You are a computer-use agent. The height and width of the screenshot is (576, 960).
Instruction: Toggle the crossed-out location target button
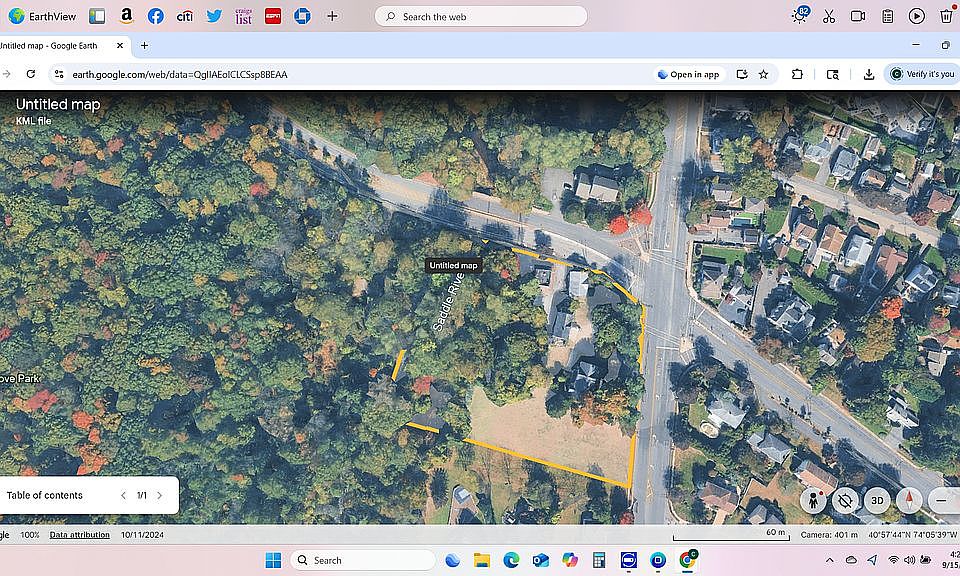845,500
